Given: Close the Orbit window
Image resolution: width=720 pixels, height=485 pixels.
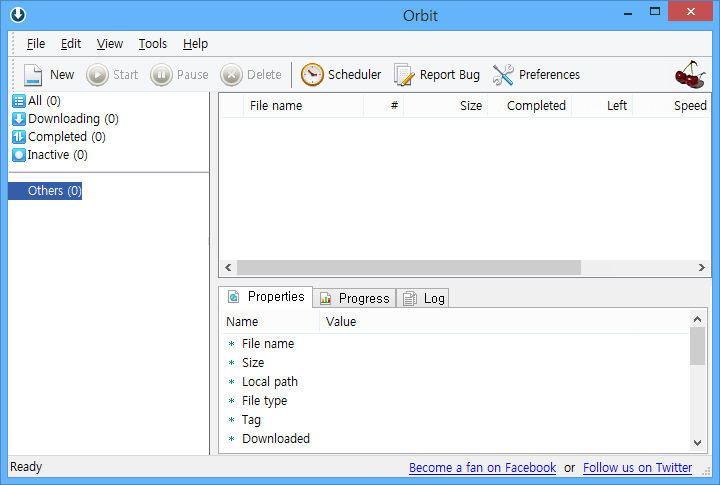Looking at the screenshot, I should [x=690, y=12].
